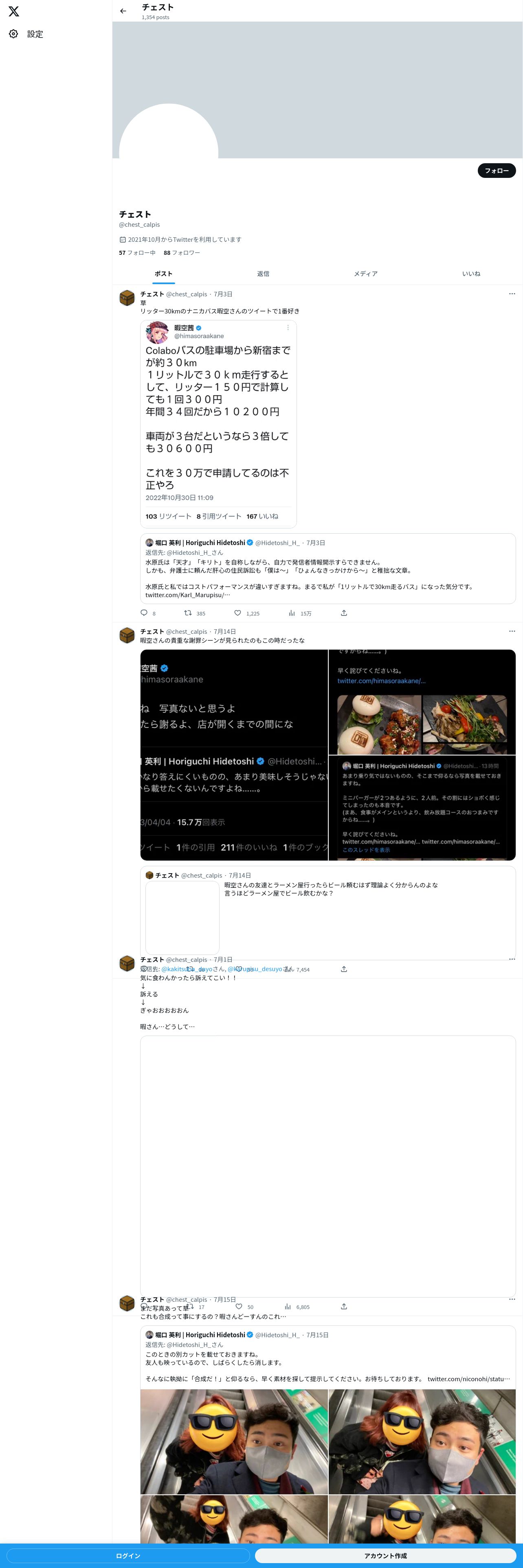Go back with the arrow icon
The height and width of the screenshot is (1568, 523).
(x=123, y=11)
